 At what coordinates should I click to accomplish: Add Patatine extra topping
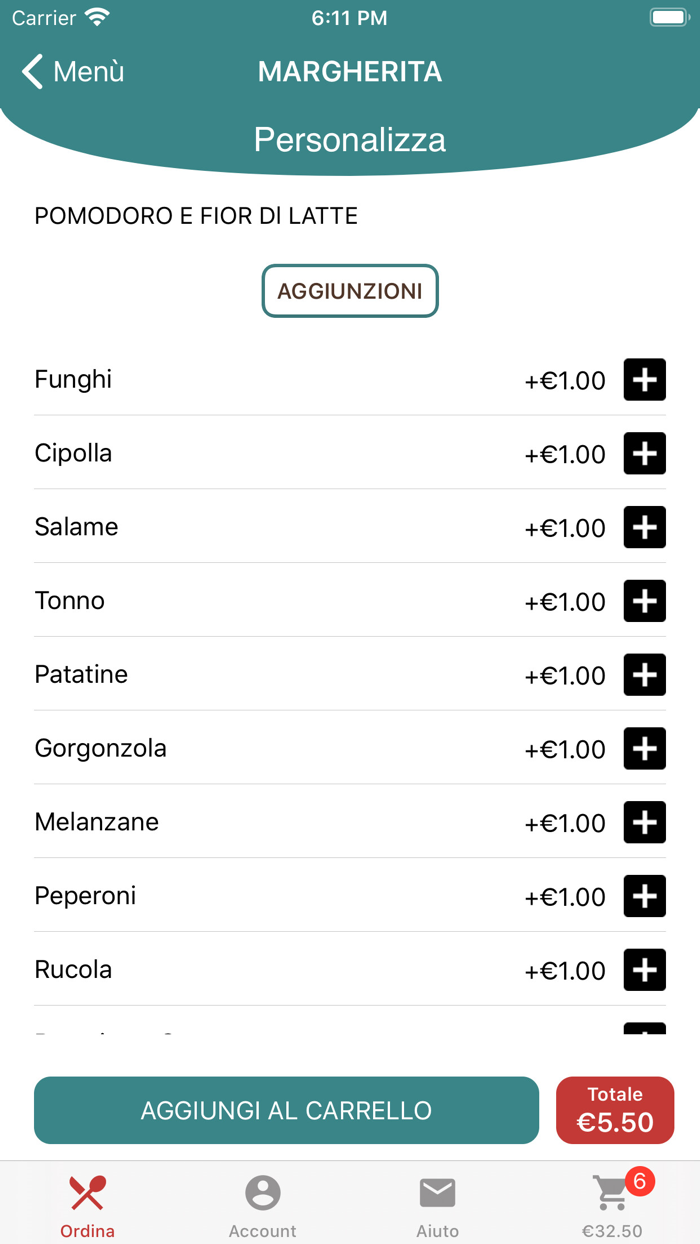645,675
